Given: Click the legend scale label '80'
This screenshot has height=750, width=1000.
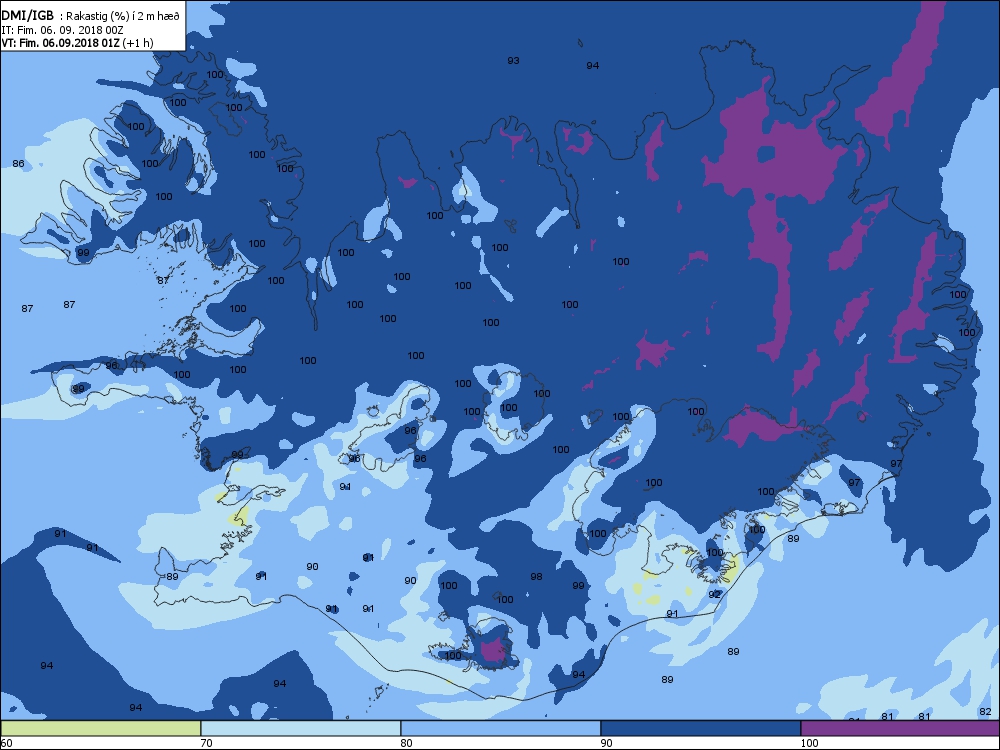Looking at the screenshot, I should (406, 742).
